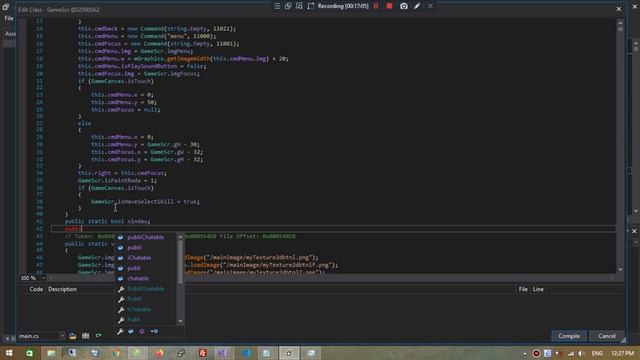This screenshot has height=360, width=640.
Task: Open the 12:27 PM clock
Action: [x=622, y=353]
